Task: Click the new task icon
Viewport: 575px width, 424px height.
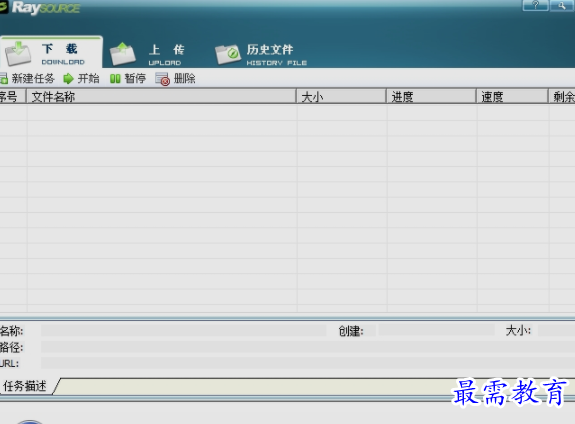Action: click(4, 78)
